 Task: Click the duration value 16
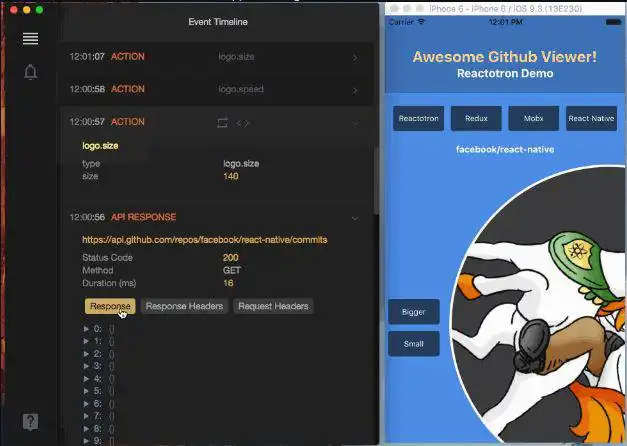(228, 283)
